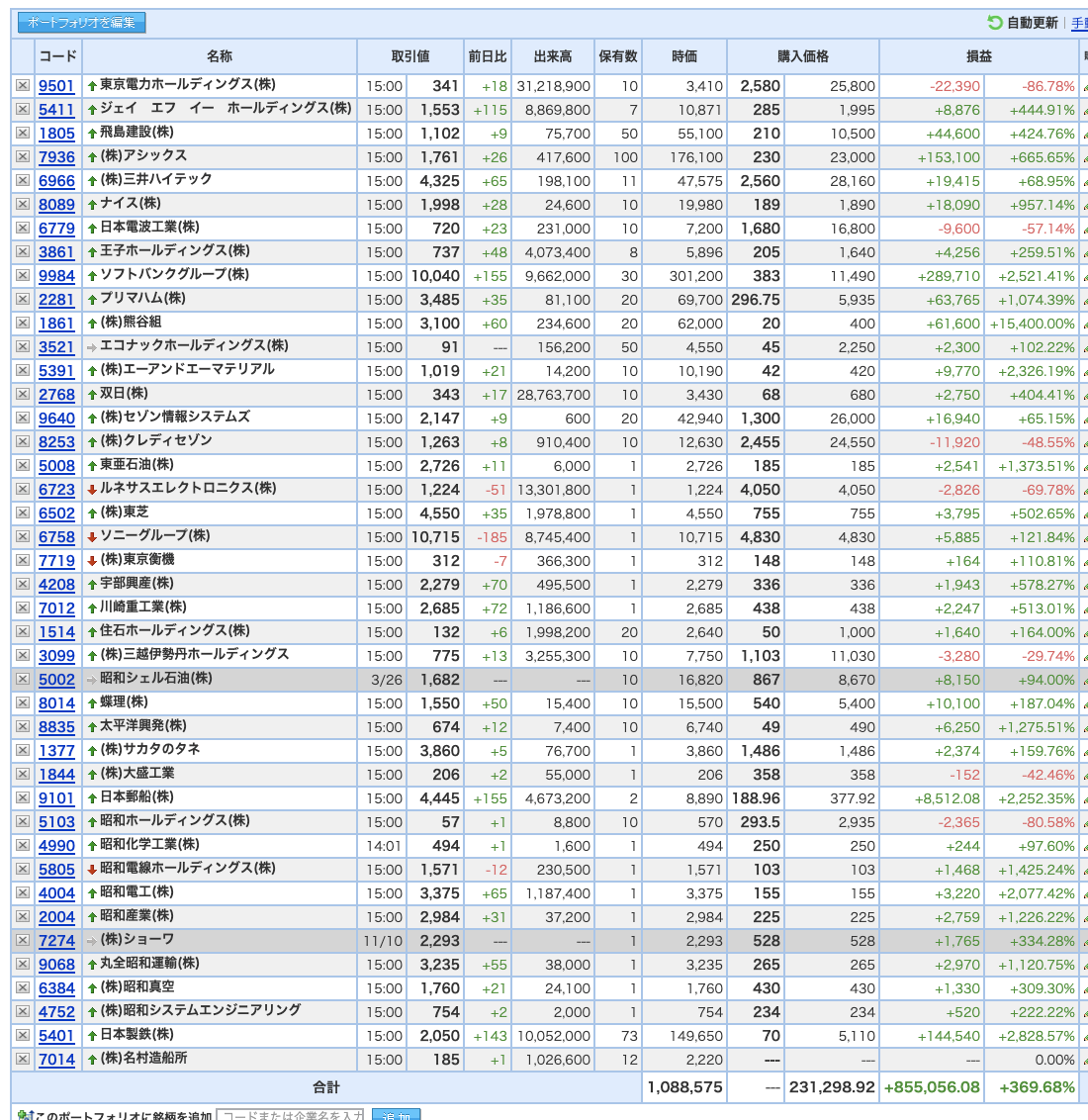Image resolution: width=1088 pixels, height=1120 pixels.
Task: Remove 6758 ソニーグループ row using x icon
Action: click(x=23, y=536)
